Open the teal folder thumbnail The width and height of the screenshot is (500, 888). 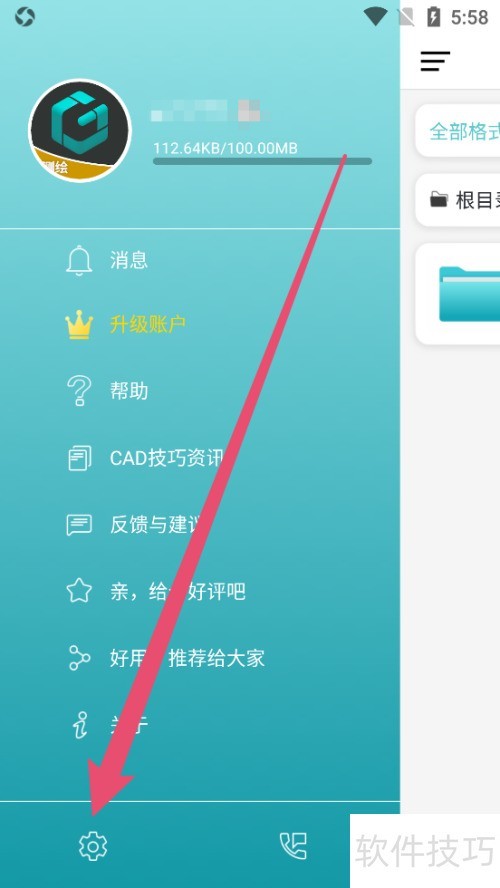point(469,294)
